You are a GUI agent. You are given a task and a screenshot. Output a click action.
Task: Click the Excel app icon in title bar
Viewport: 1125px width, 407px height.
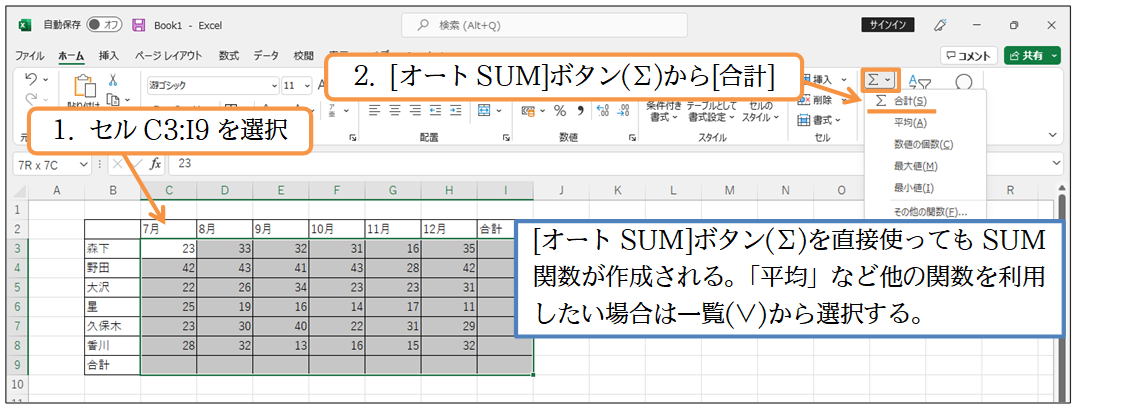(24, 25)
